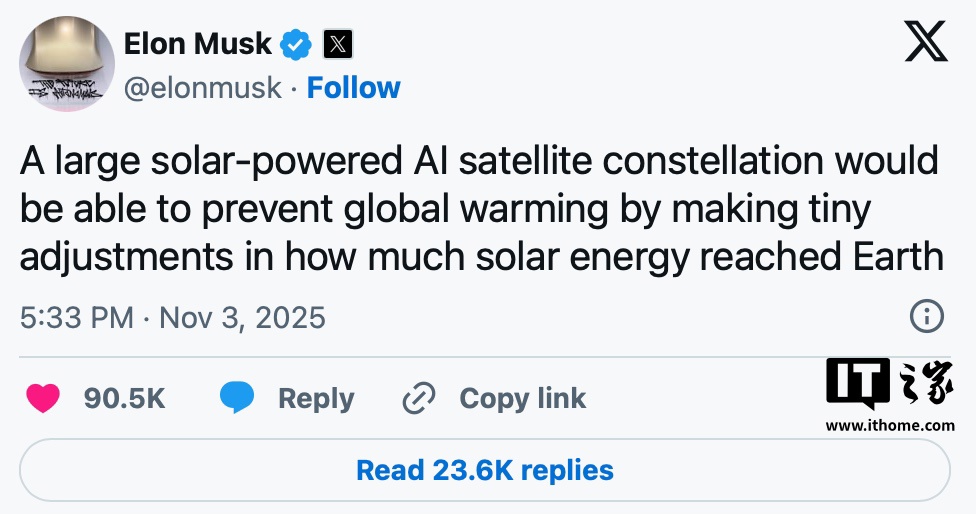This screenshot has height=514, width=976.
Task: Click the chain link icon
Action: coord(417,399)
